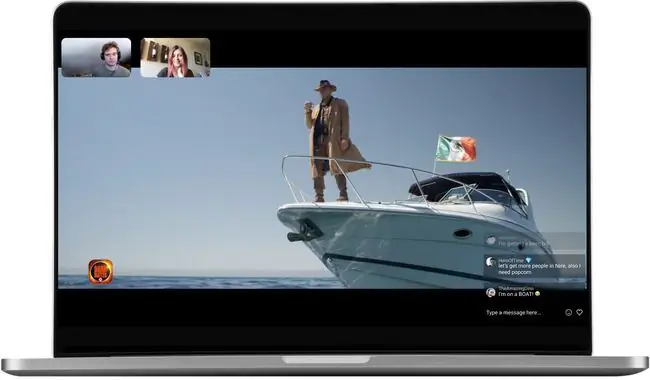This screenshot has width=650, height=380.
Task: Click the orange app logo badge
Action: (x=100, y=271)
